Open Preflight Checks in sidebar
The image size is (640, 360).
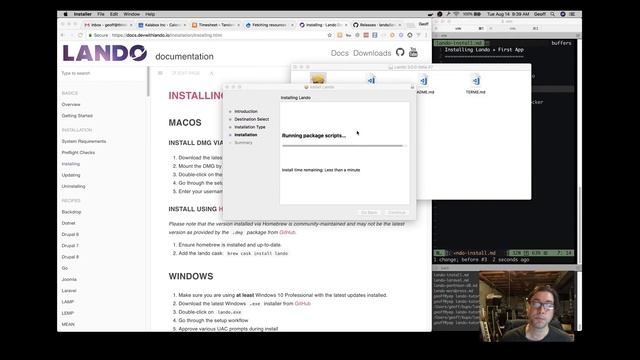pyautogui.click(x=78, y=153)
